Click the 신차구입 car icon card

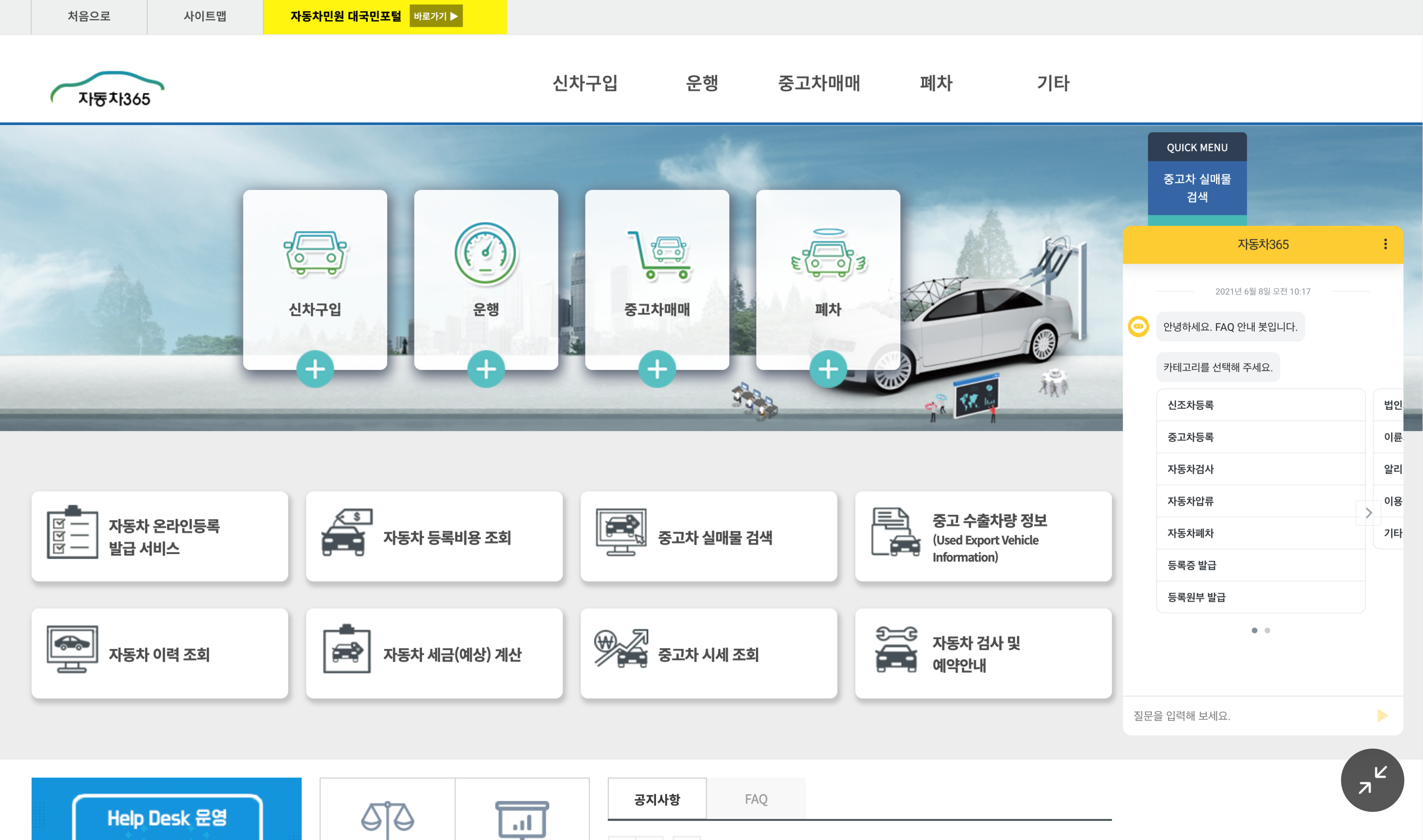[x=315, y=253]
